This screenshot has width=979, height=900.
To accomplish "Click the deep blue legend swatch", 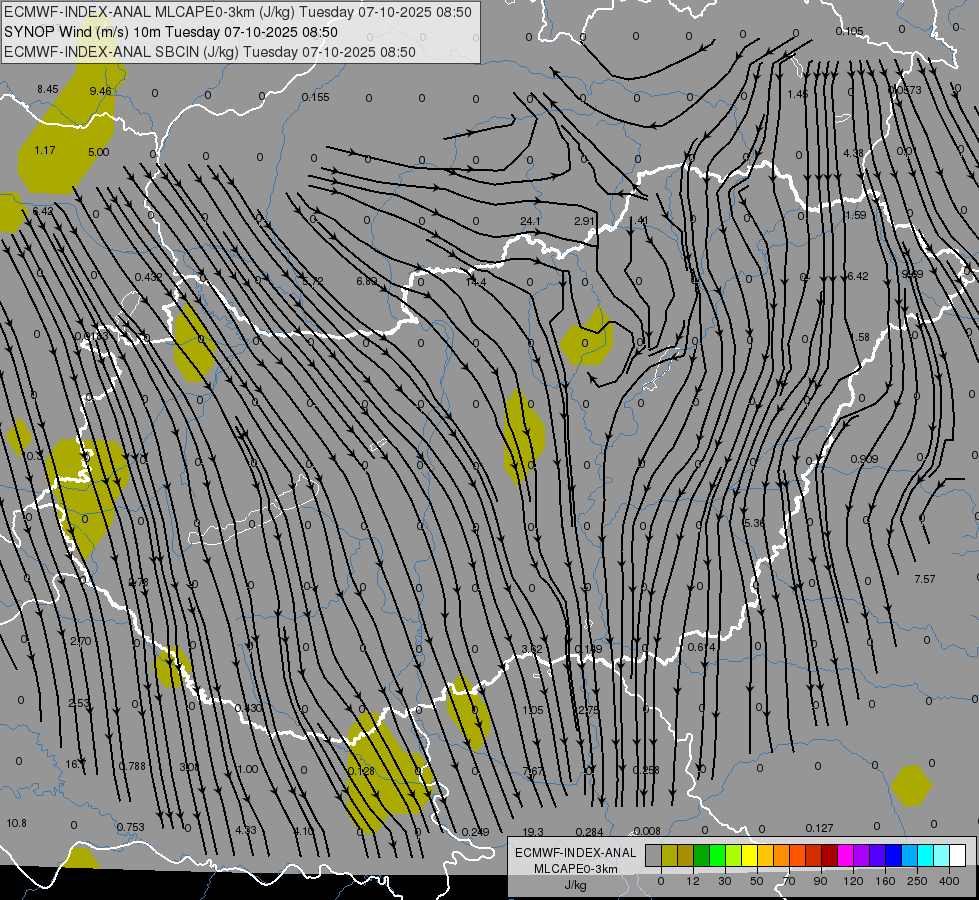I will [x=894, y=855].
